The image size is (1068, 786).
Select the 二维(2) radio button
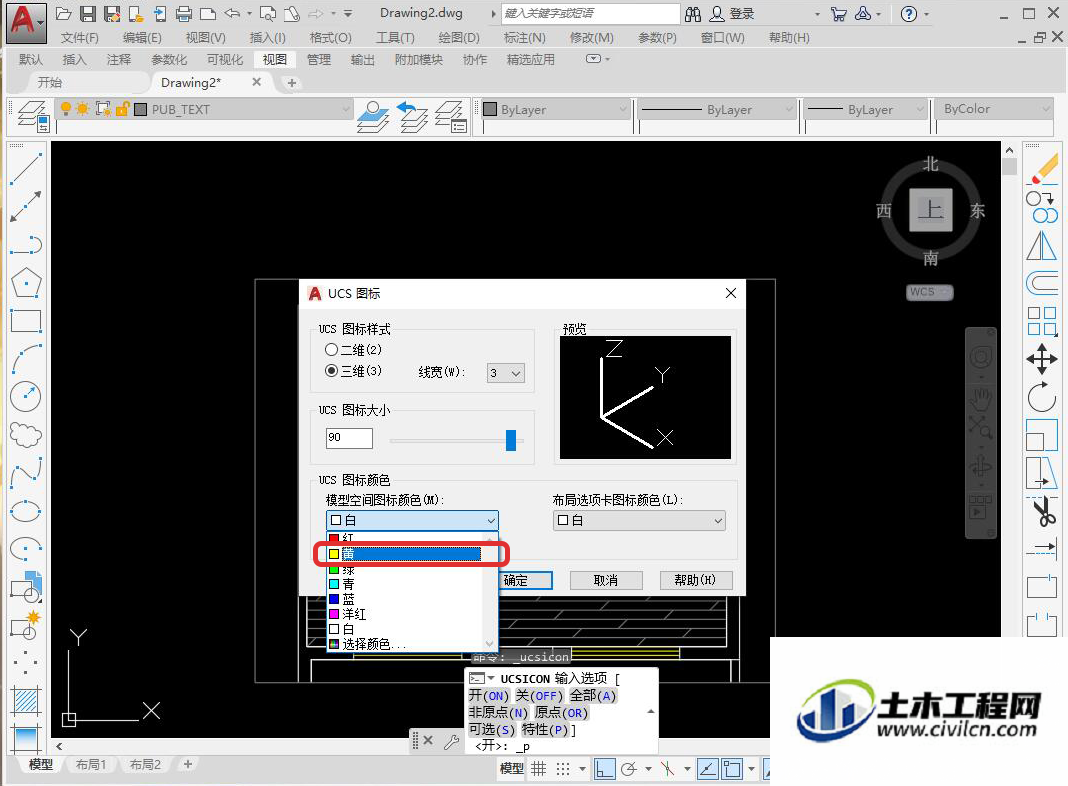tap(331, 349)
